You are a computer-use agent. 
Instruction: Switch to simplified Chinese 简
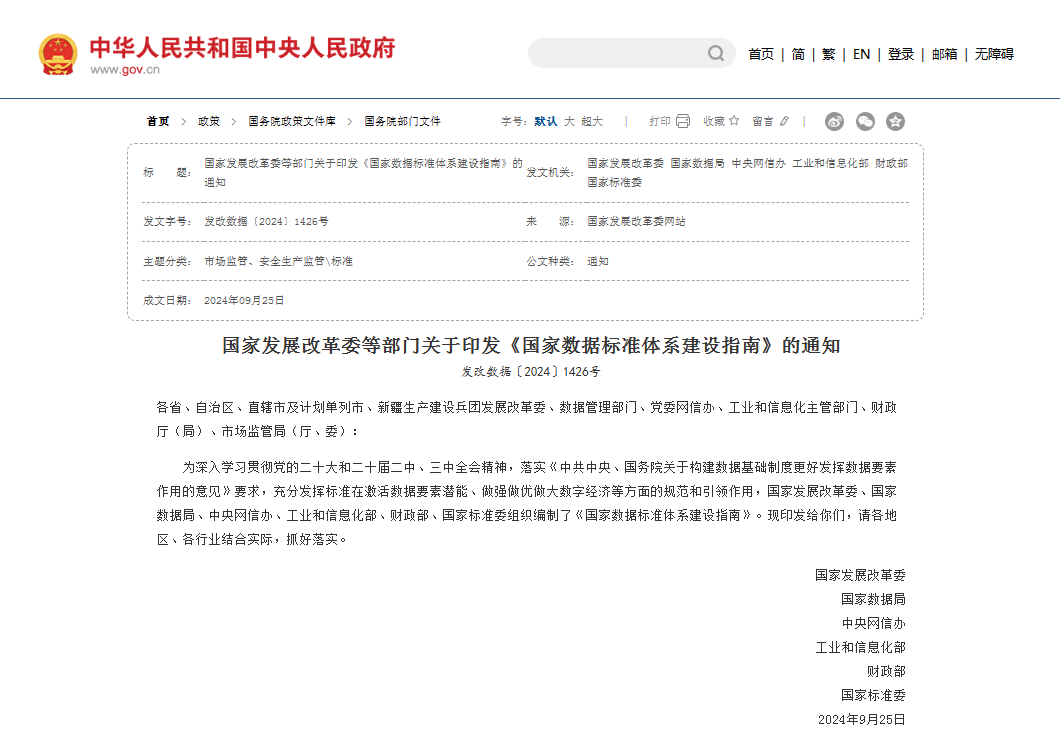click(x=798, y=54)
